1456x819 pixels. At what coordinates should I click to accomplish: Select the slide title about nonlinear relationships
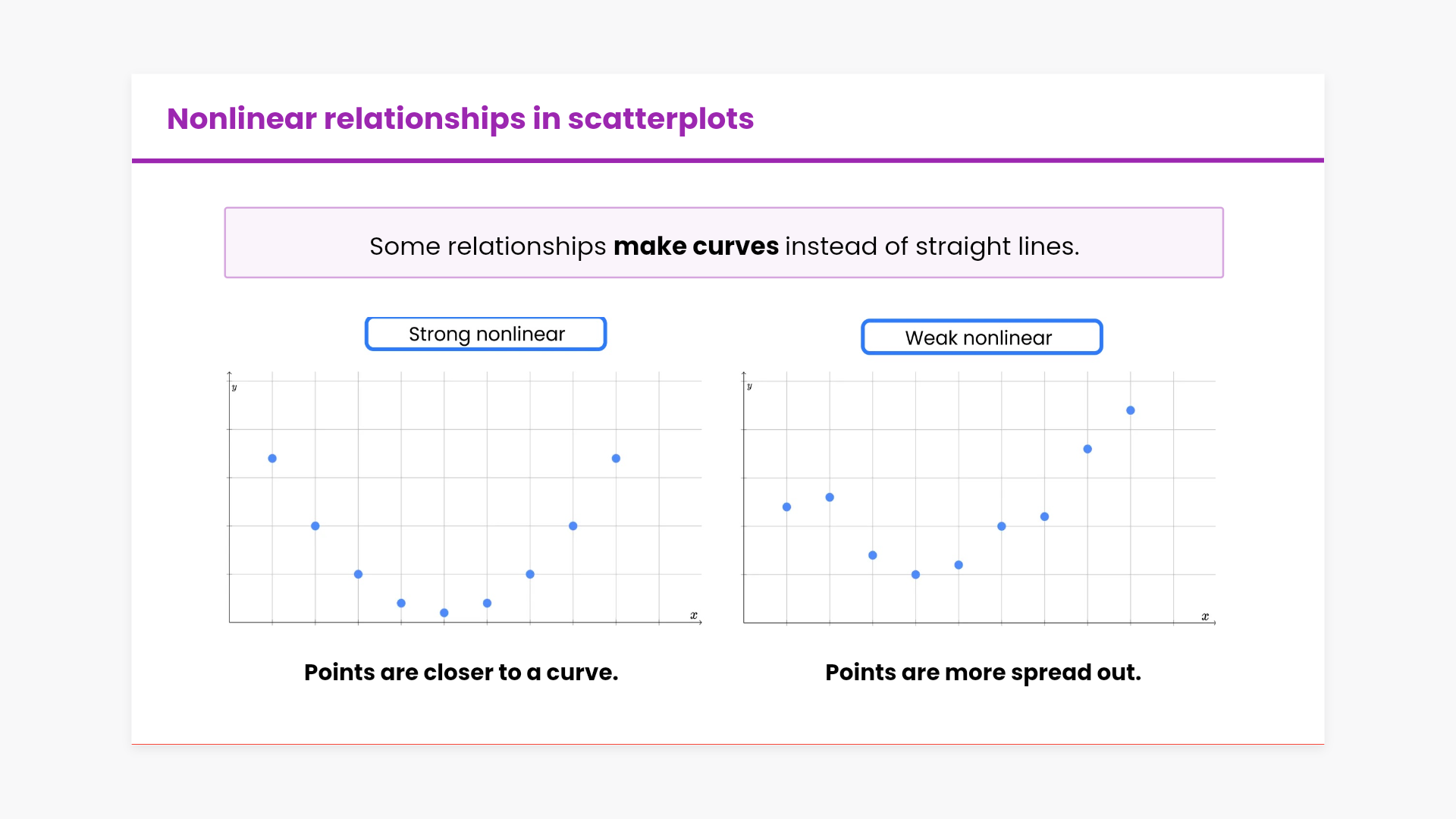click(460, 119)
